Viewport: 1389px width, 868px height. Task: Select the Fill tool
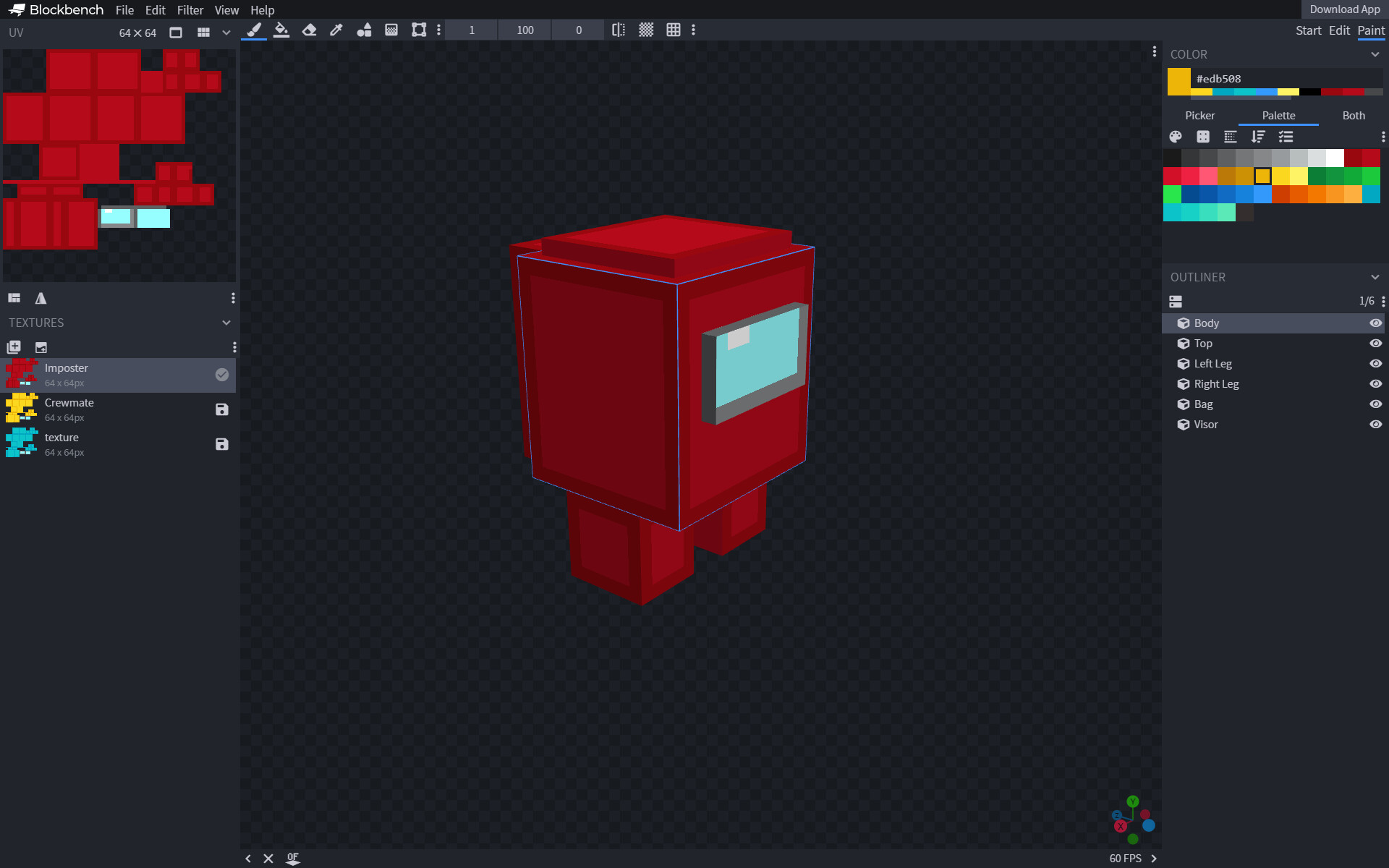tap(282, 30)
